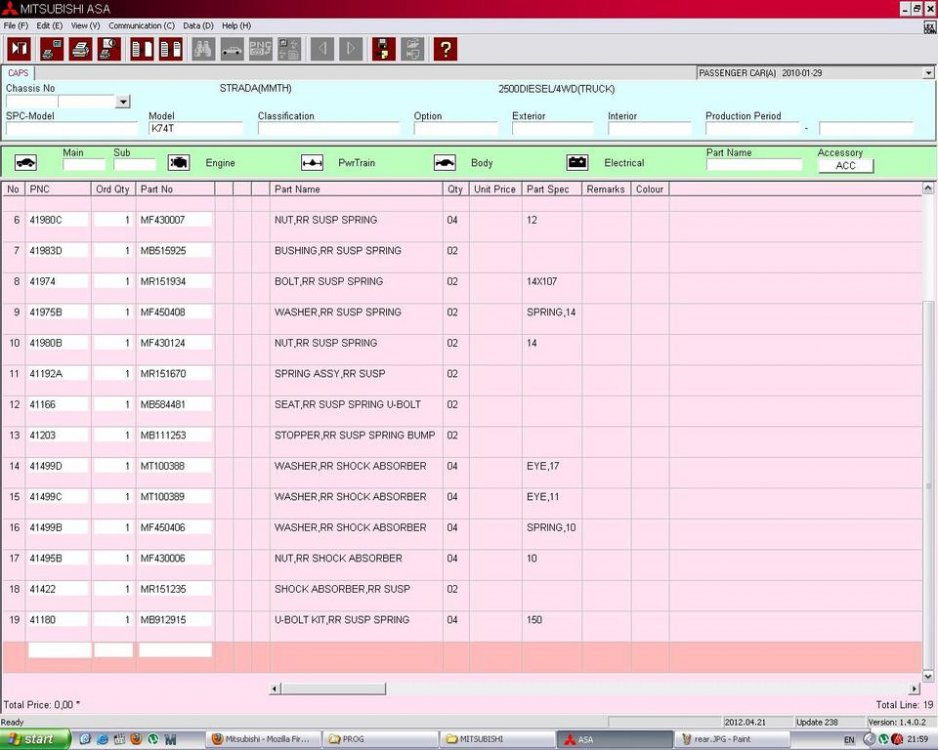
Task: Switch to Mitsubishi - Mozilla Firefox taskbar window
Action: click(262, 739)
